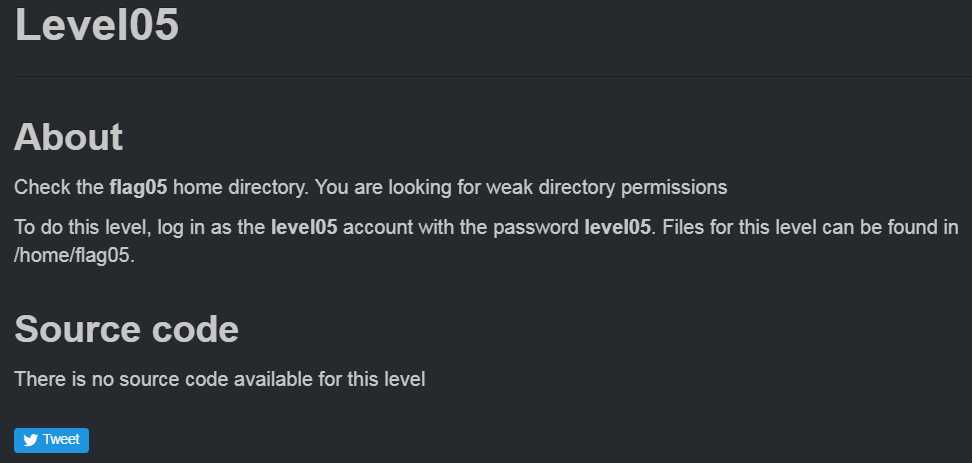Viewport: 972px width, 463px height.
Task: Click the bold level05 account name
Action: [304, 227]
